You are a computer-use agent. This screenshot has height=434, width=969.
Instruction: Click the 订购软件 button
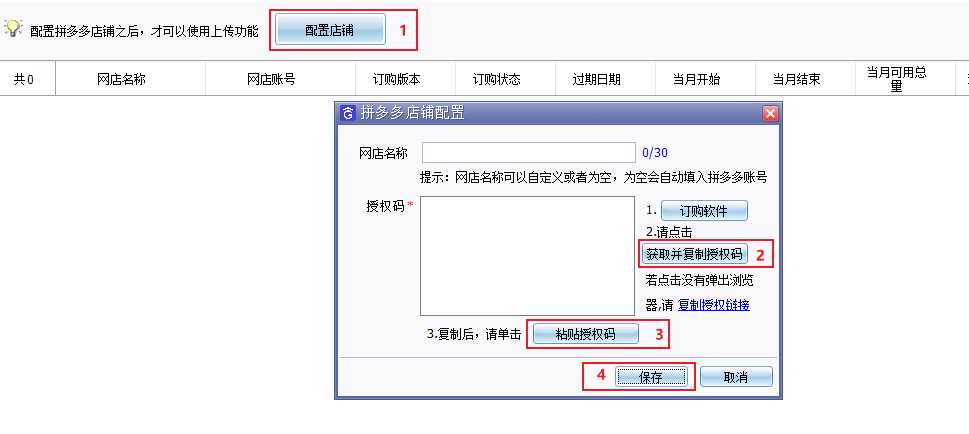[x=704, y=211]
